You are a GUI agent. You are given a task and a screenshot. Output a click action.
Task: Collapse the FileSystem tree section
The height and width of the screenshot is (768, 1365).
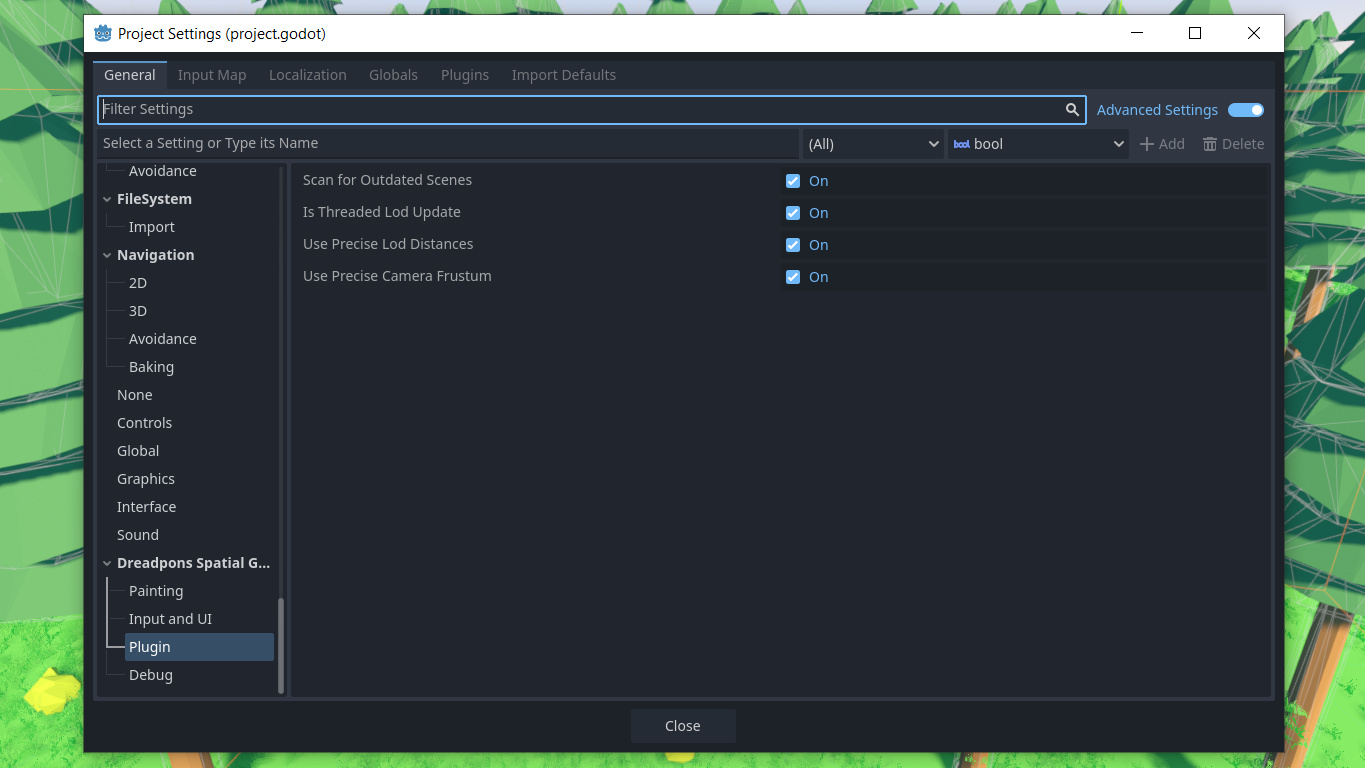(x=107, y=198)
